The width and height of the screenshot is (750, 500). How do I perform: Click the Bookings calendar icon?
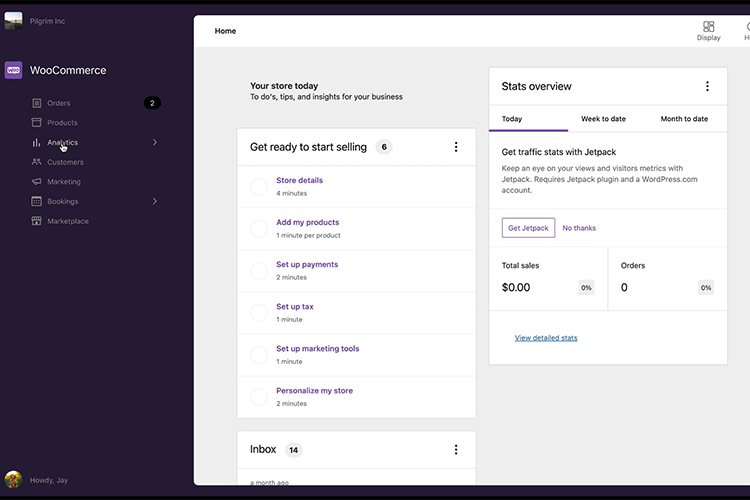tap(37, 201)
